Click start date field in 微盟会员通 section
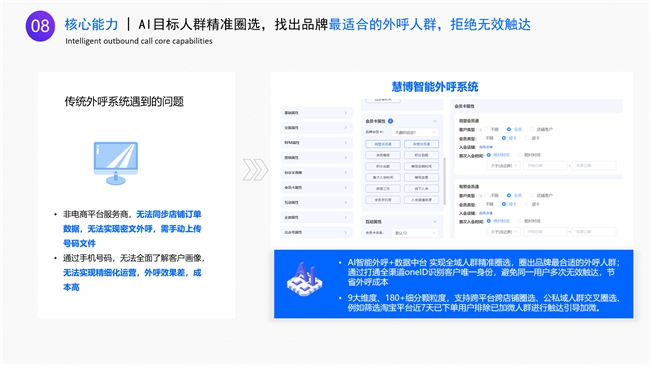This screenshot has width=650, height=365. point(545,165)
